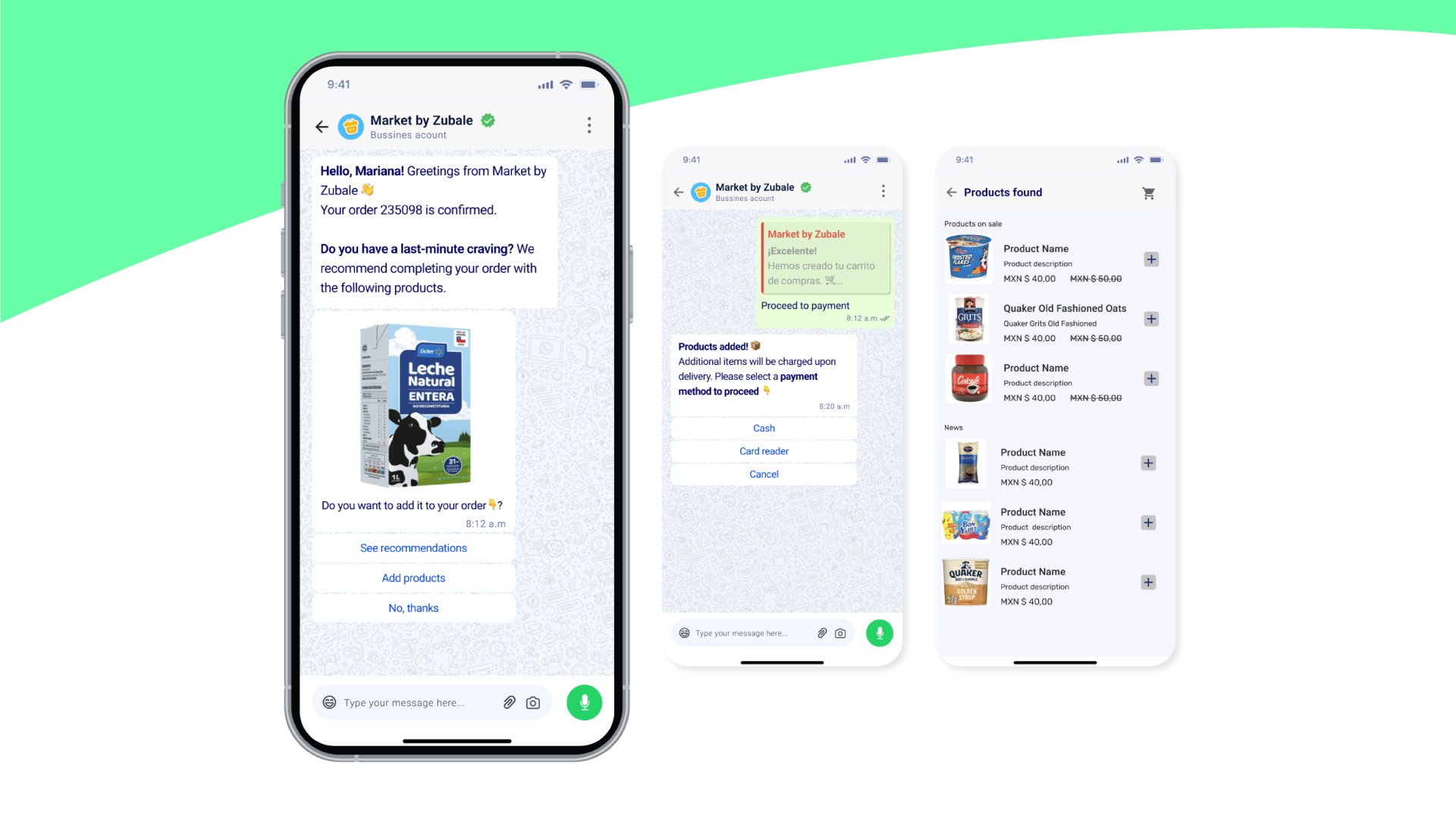Viewport: 1456px width, 819px height.
Task: Click the attachment paperclip icon
Action: tap(510, 702)
